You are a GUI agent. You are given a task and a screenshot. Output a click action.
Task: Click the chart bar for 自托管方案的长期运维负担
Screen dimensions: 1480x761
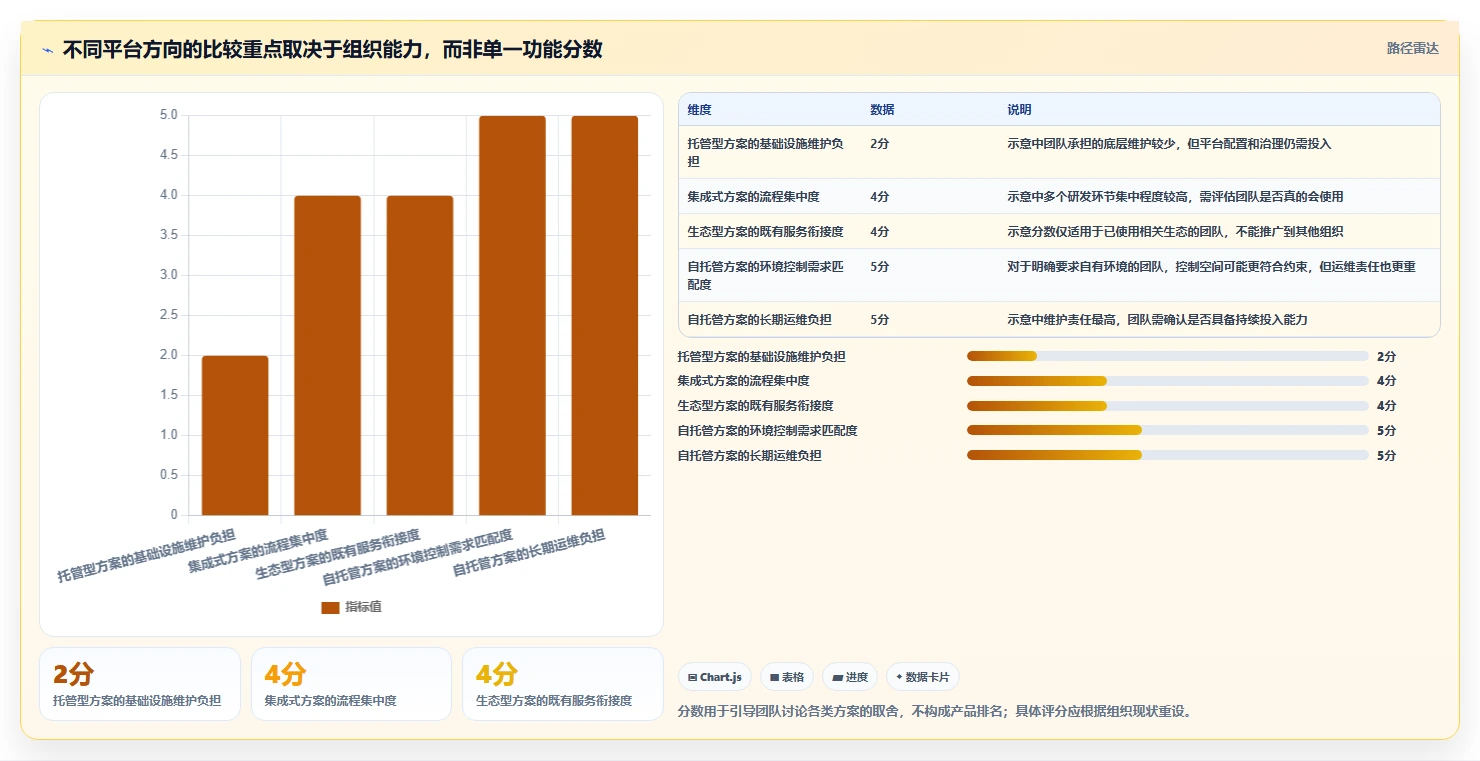point(605,316)
